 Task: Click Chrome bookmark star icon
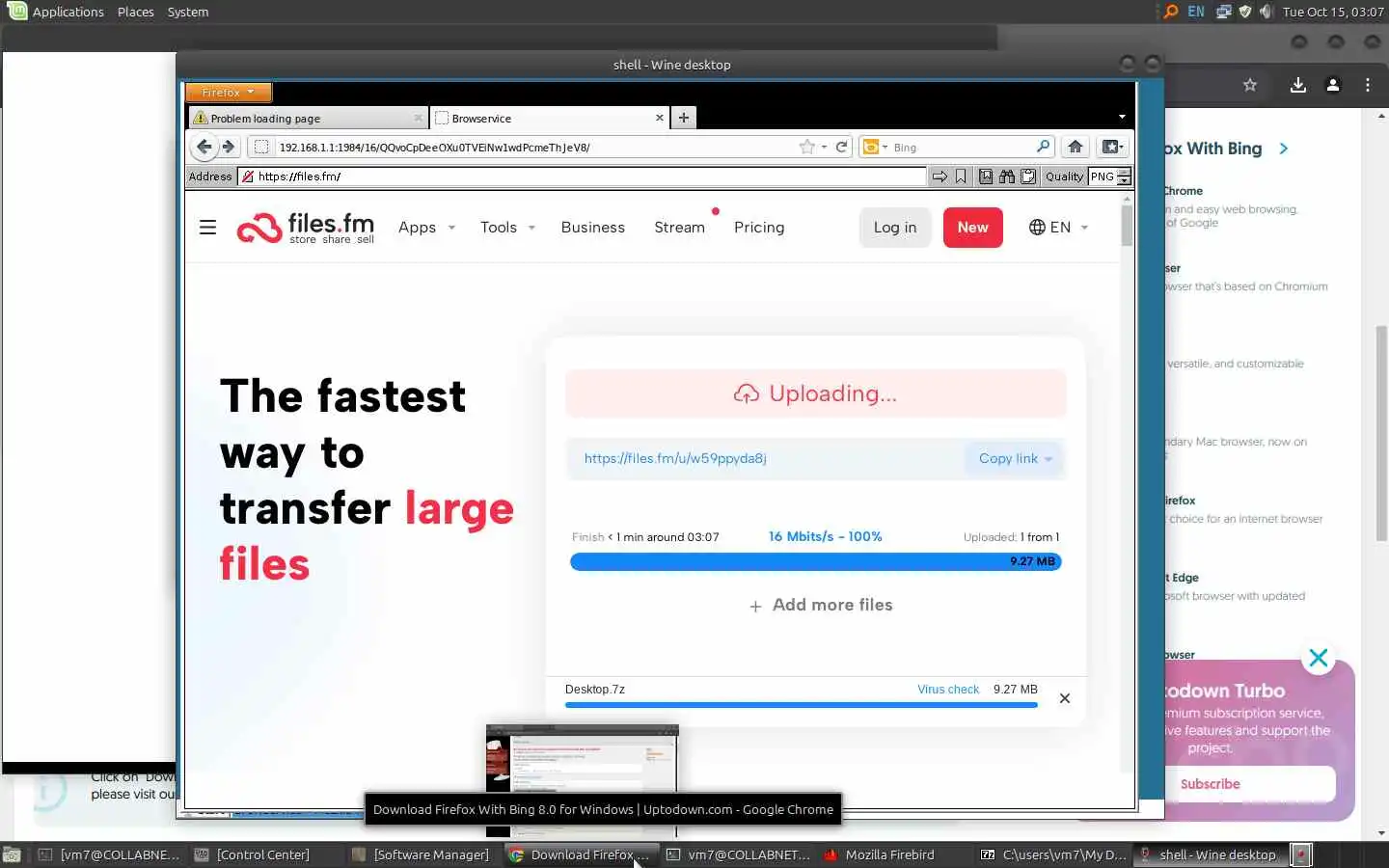1250,85
